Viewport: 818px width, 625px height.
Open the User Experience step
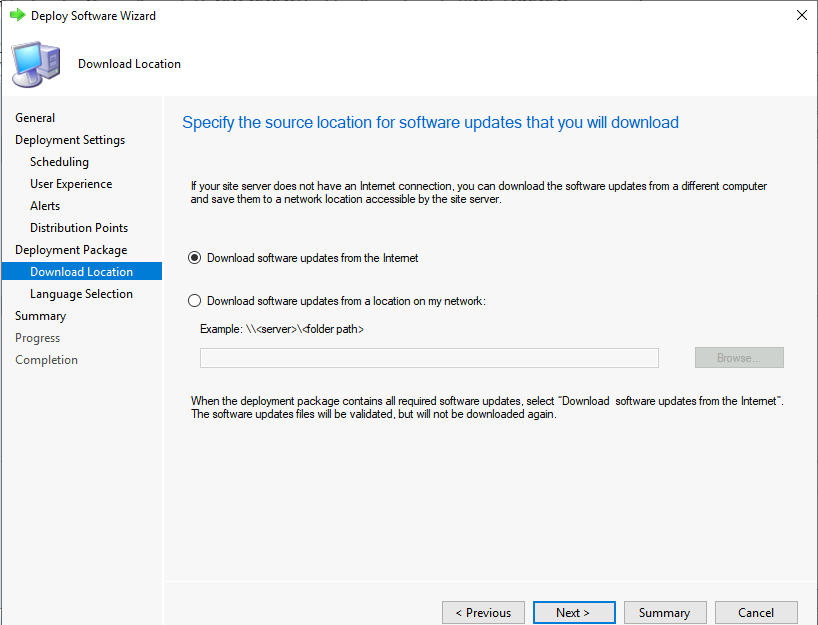(71, 184)
